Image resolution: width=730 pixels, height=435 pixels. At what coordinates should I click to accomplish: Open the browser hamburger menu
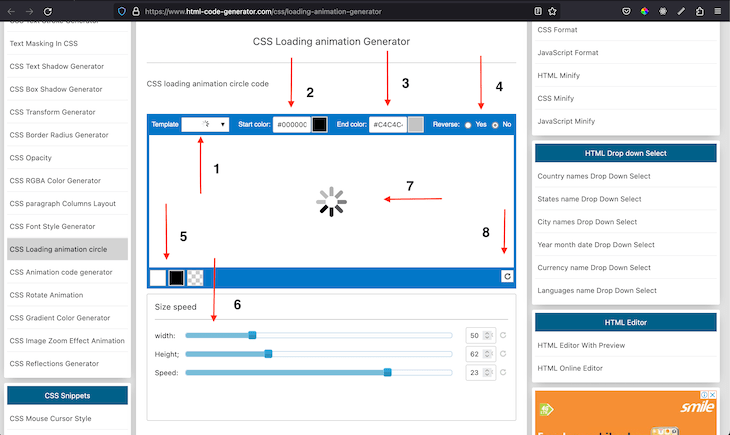click(717, 10)
